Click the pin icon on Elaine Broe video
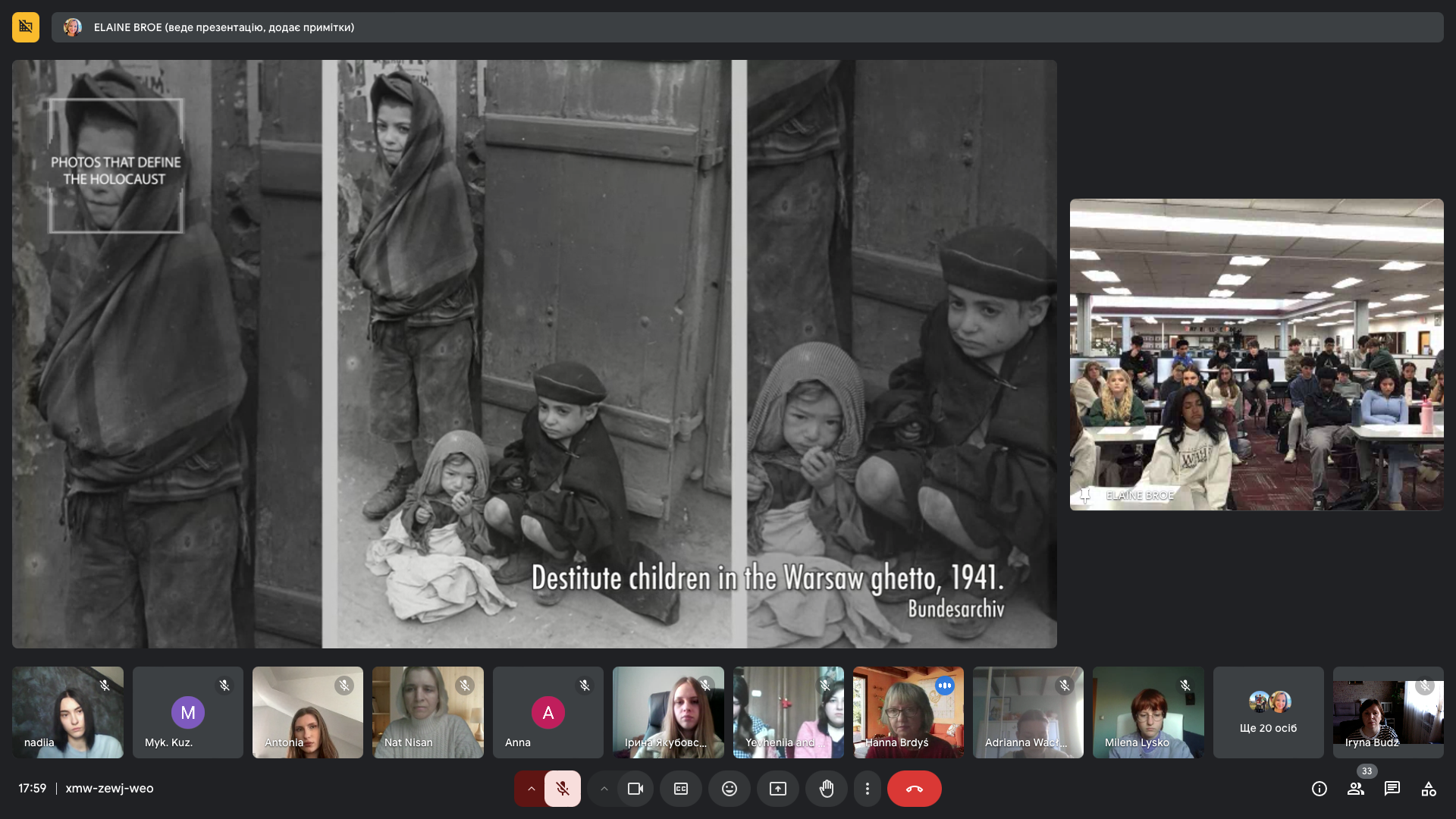Screen dimensions: 1456x819 [x=1085, y=495]
